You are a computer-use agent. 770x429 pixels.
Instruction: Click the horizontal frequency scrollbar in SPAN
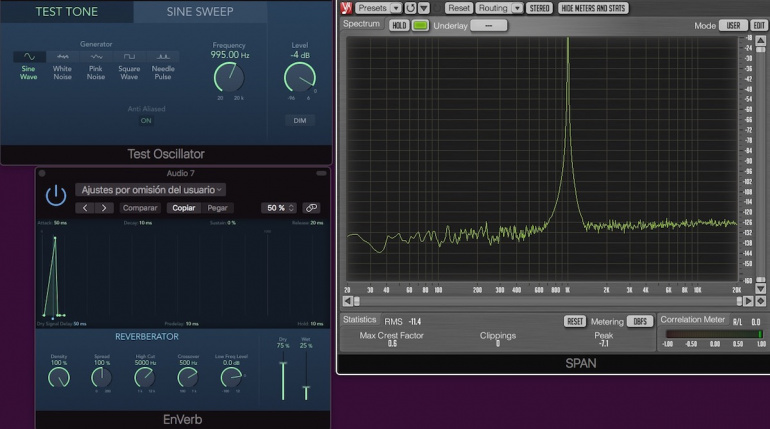548,301
